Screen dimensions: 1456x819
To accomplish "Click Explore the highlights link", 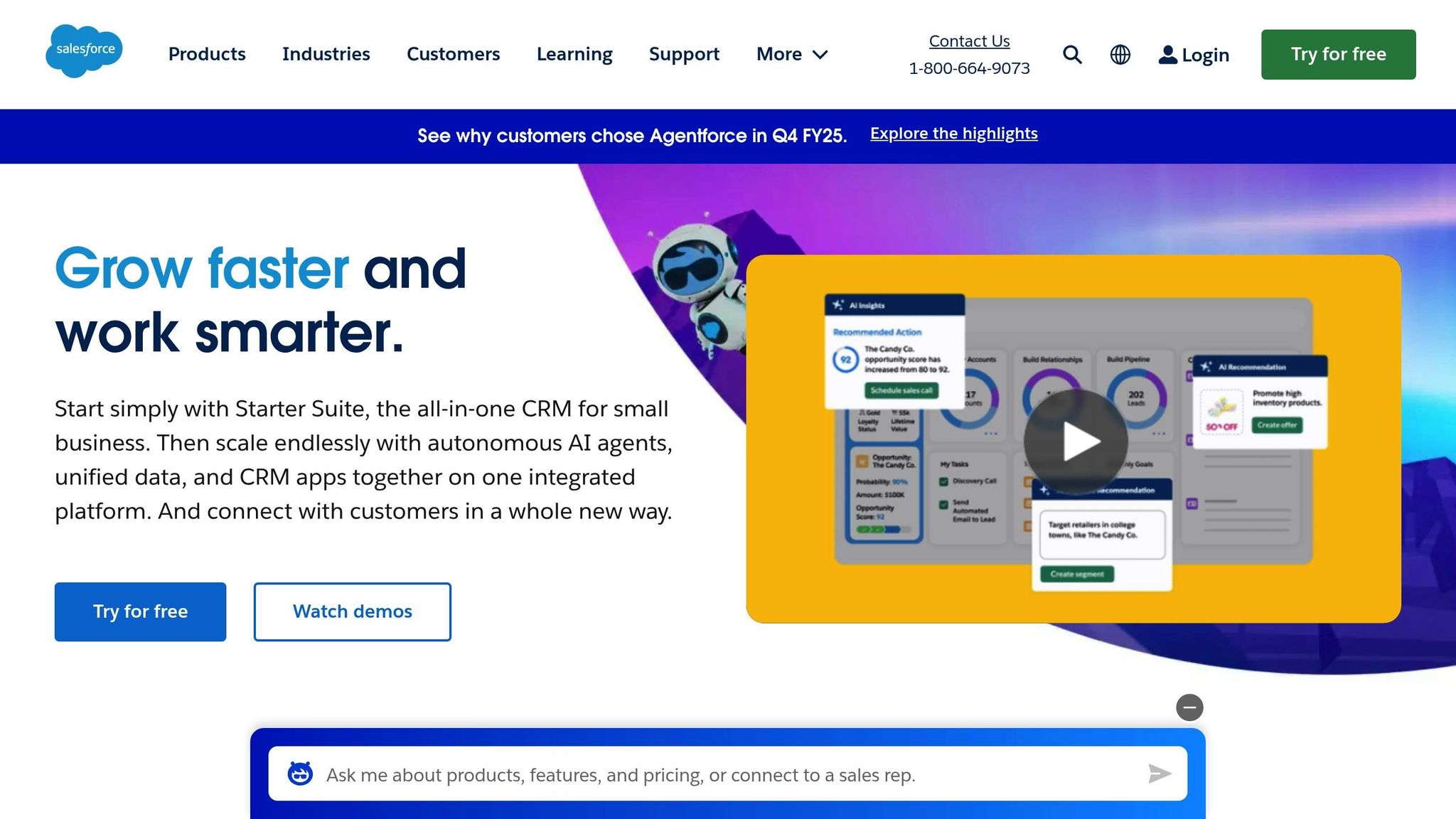I will click(953, 134).
